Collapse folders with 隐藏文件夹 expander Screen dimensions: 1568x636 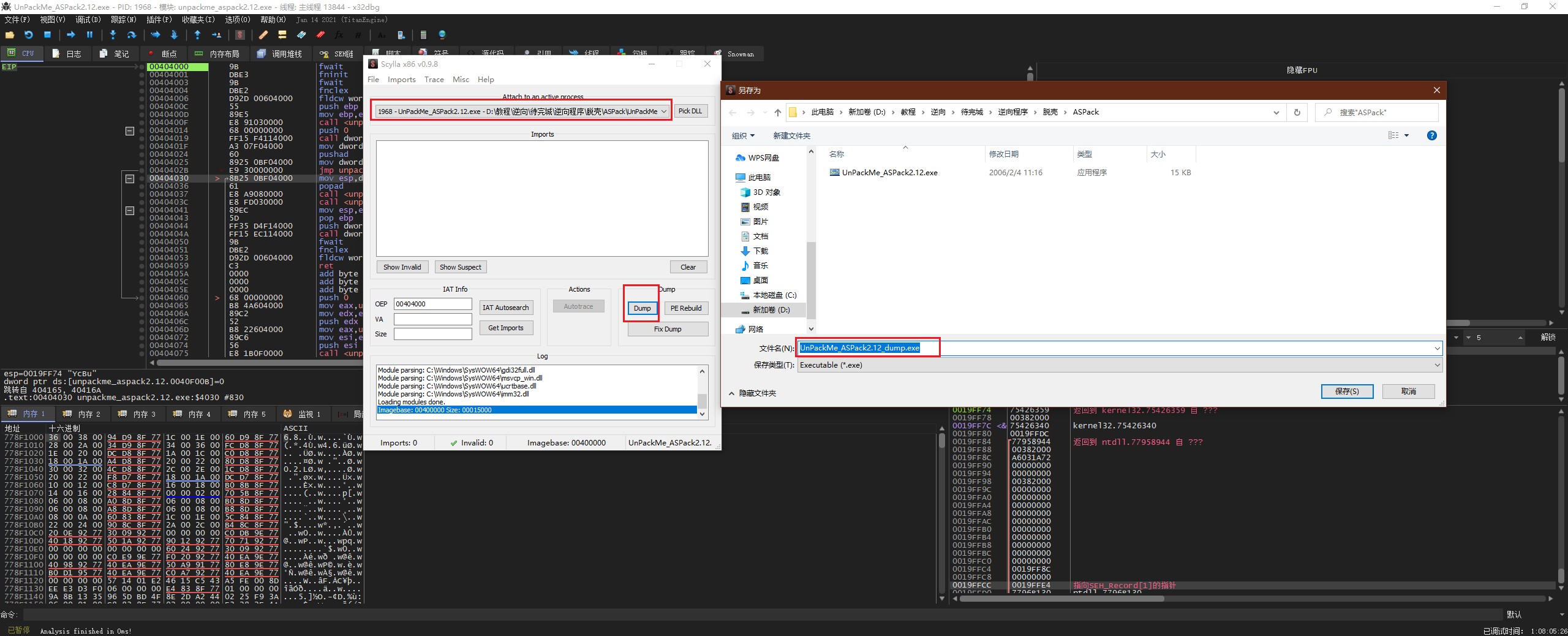point(752,393)
